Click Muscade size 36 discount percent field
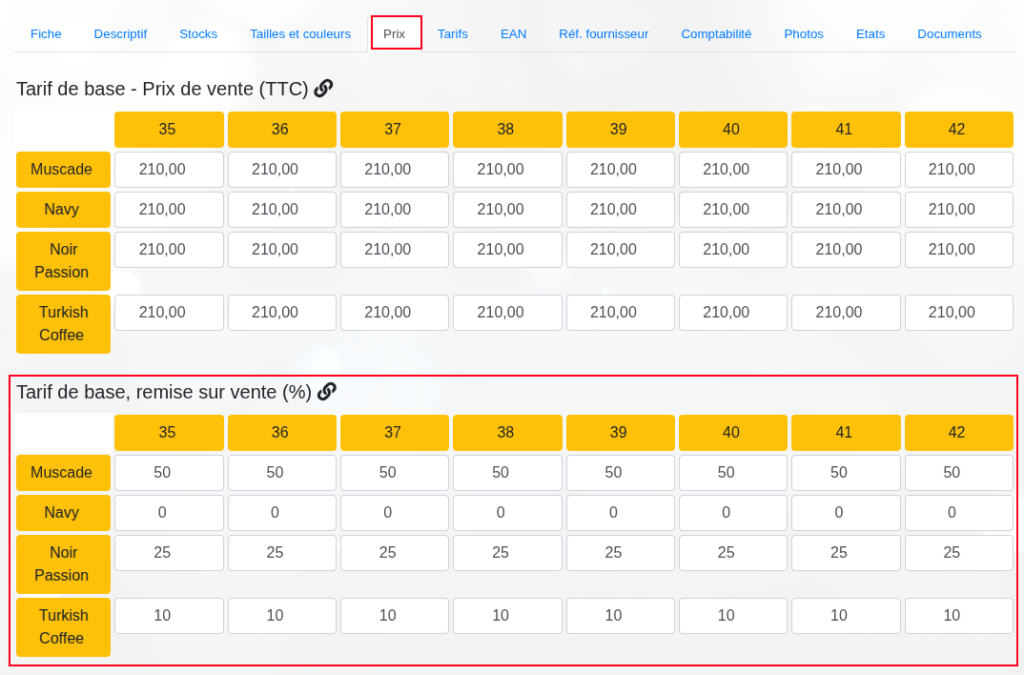 click(x=281, y=473)
